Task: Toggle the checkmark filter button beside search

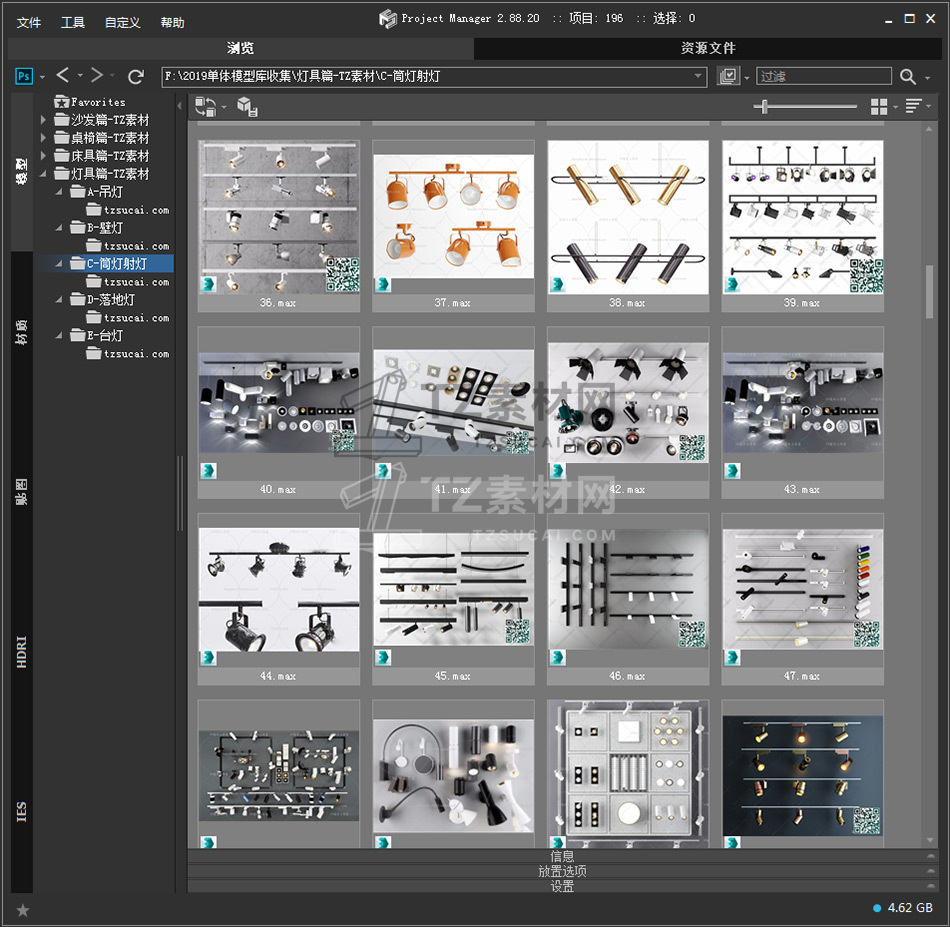Action: pos(729,76)
